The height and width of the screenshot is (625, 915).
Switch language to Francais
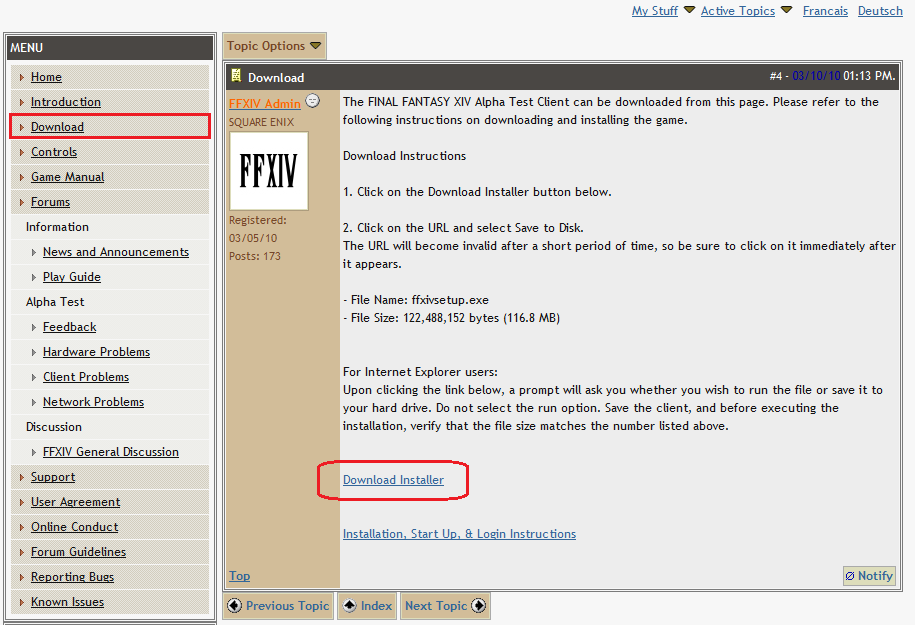(825, 11)
